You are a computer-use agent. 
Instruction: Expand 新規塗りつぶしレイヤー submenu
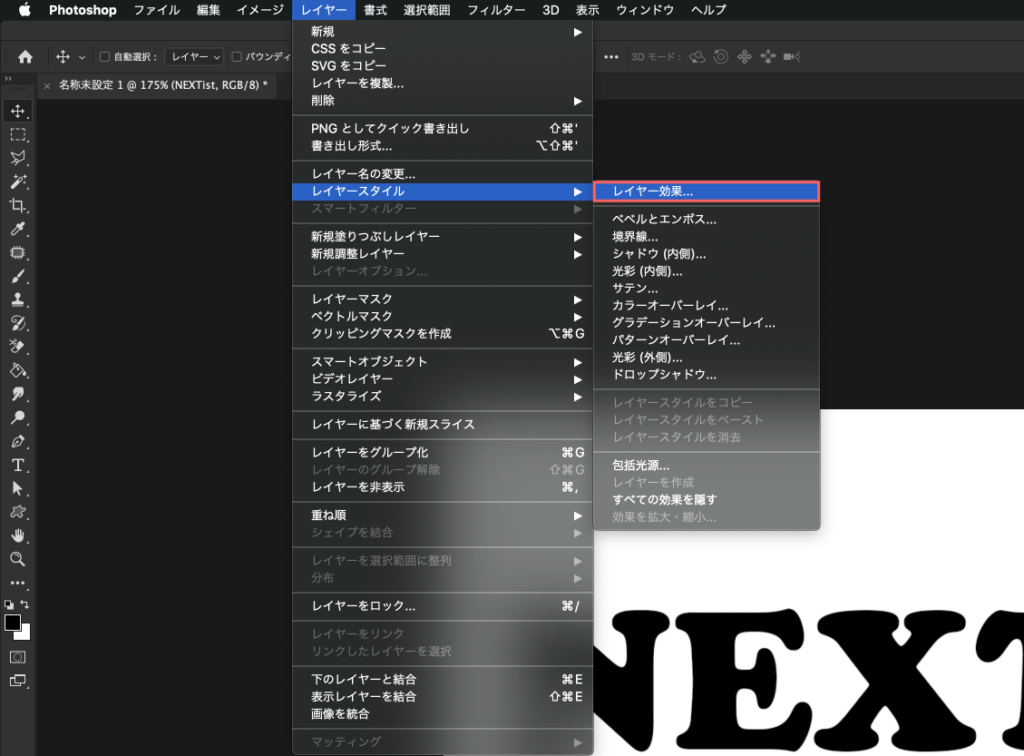[443, 236]
